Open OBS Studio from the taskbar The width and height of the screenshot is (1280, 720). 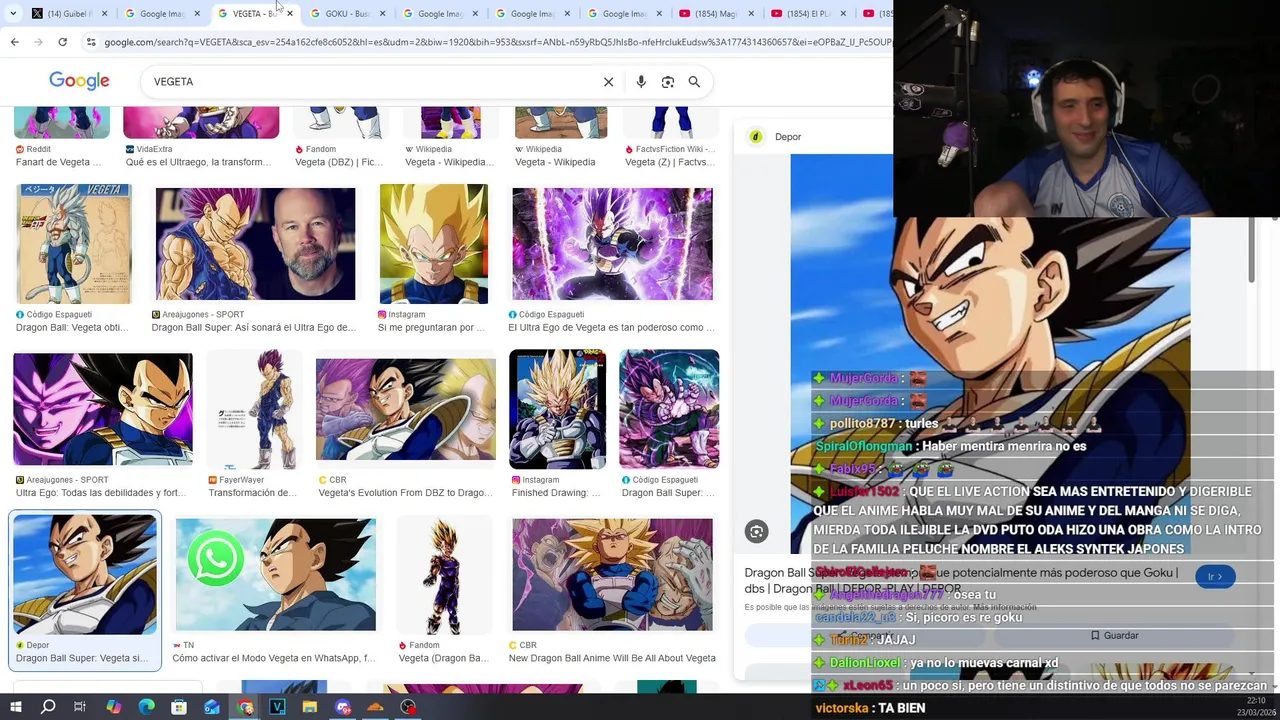(x=408, y=707)
